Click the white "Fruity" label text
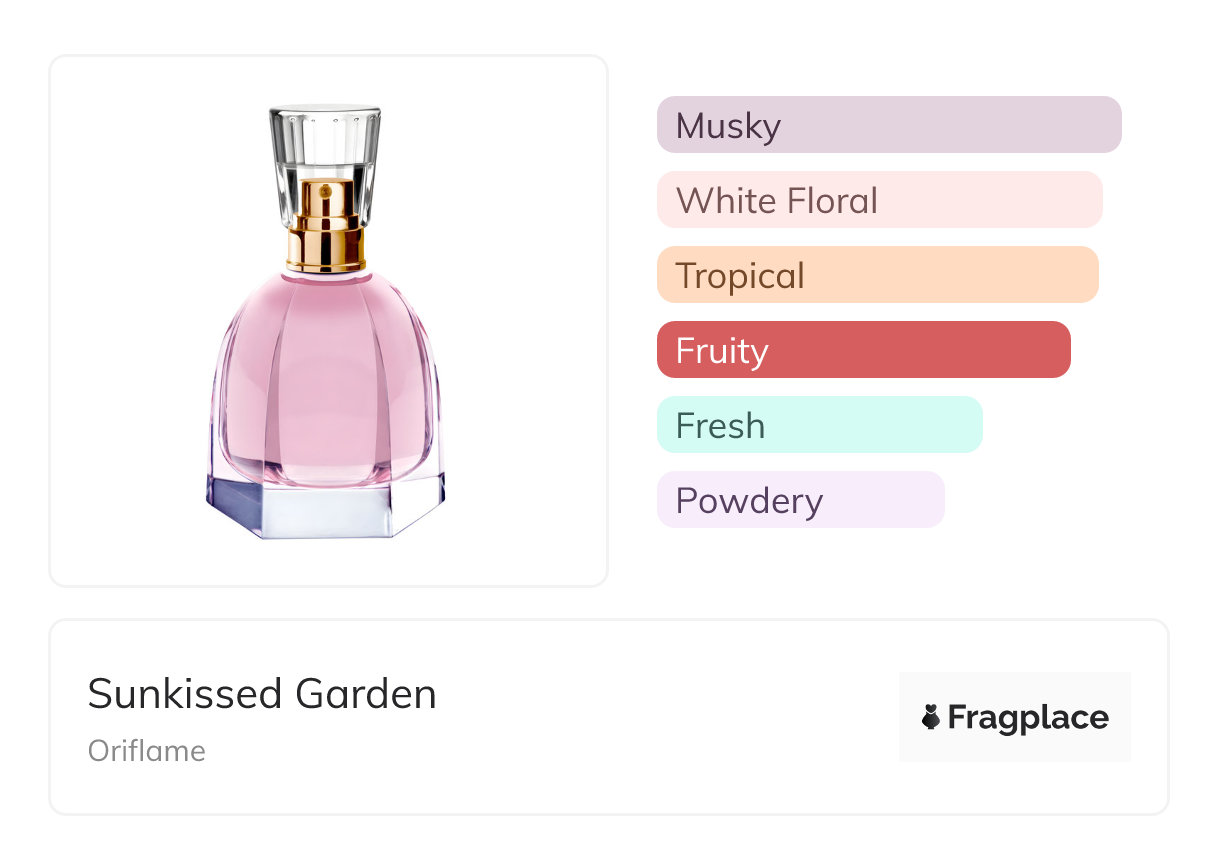 [x=722, y=351]
